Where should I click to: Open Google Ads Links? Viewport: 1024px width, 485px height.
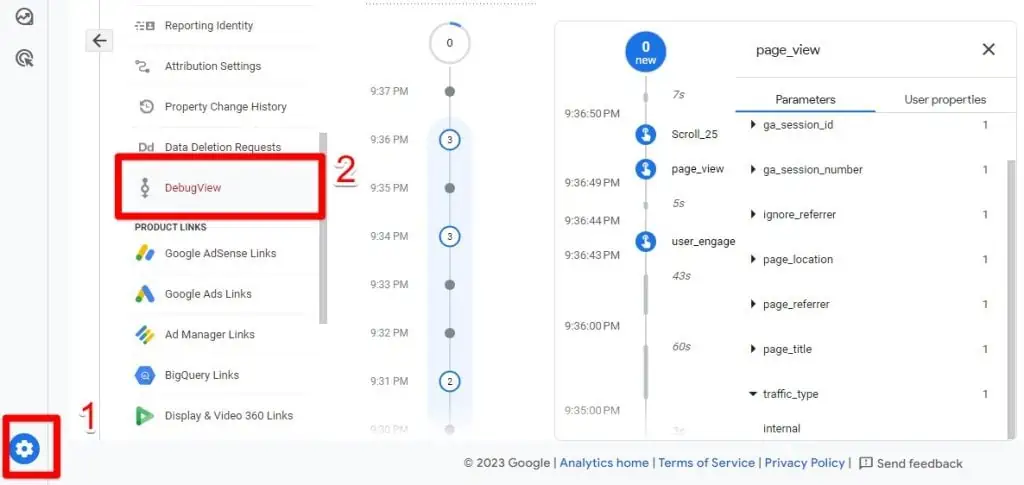[x=208, y=294]
